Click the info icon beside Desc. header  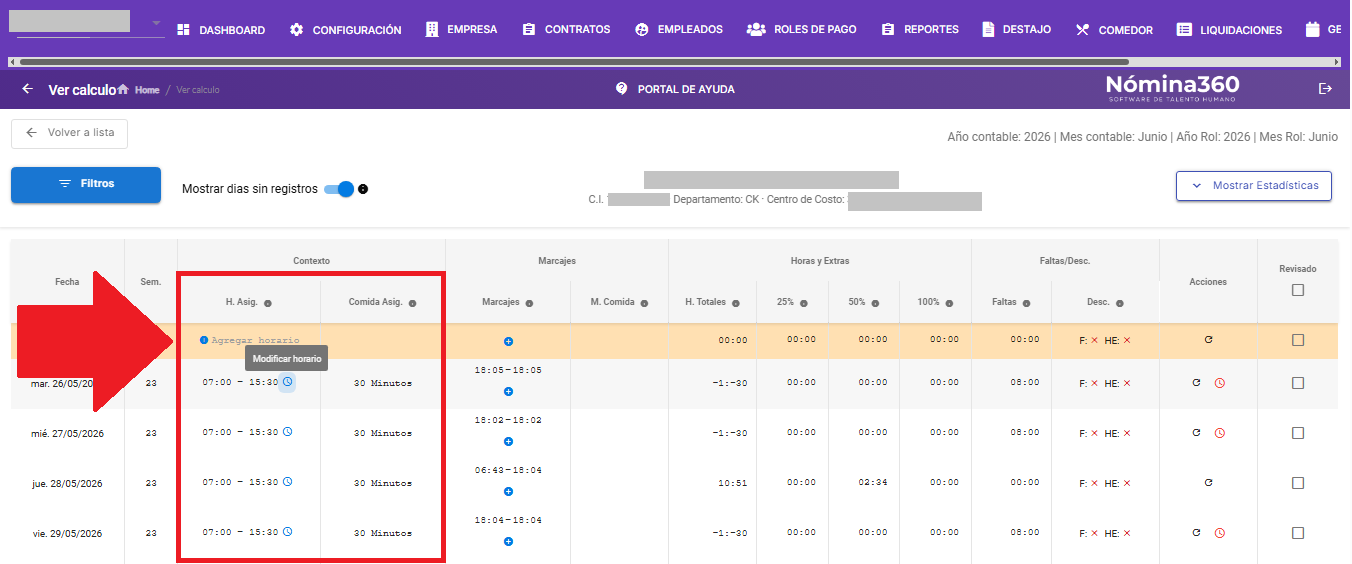pyautogui.click(x=1120, y=303)
